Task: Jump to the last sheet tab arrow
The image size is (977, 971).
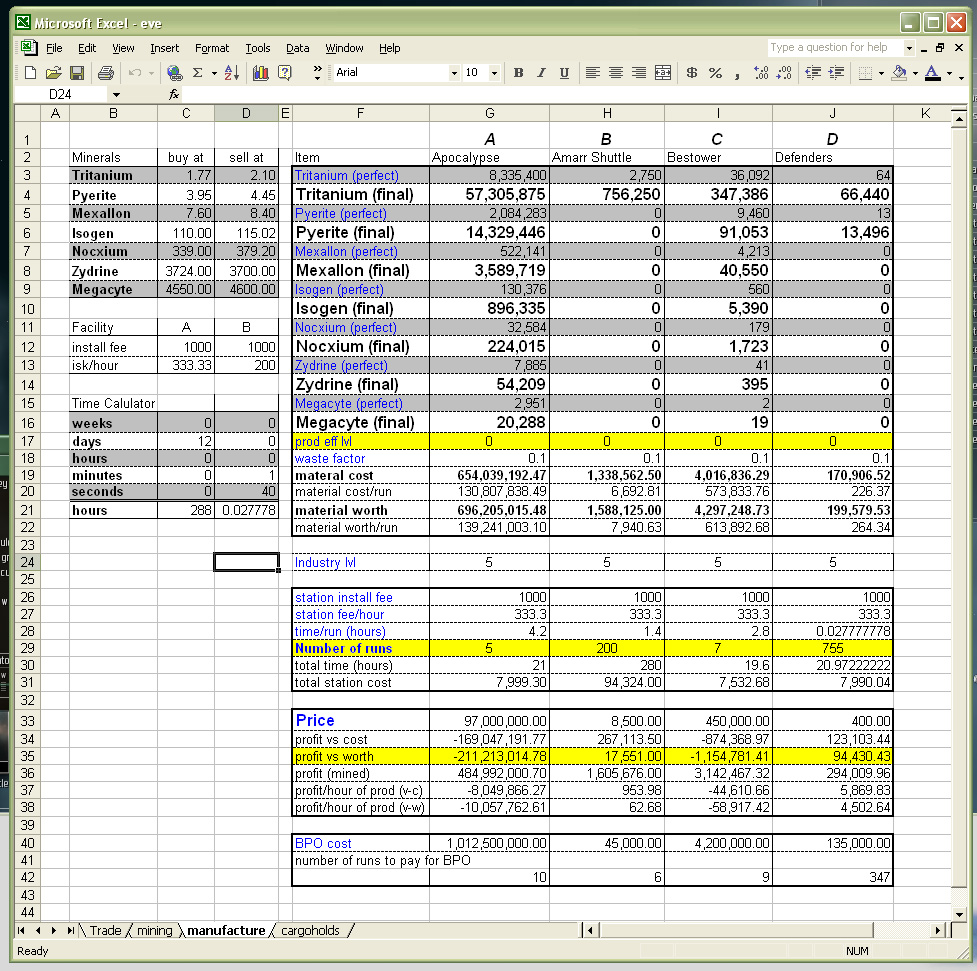Action: tap(70, 930)
